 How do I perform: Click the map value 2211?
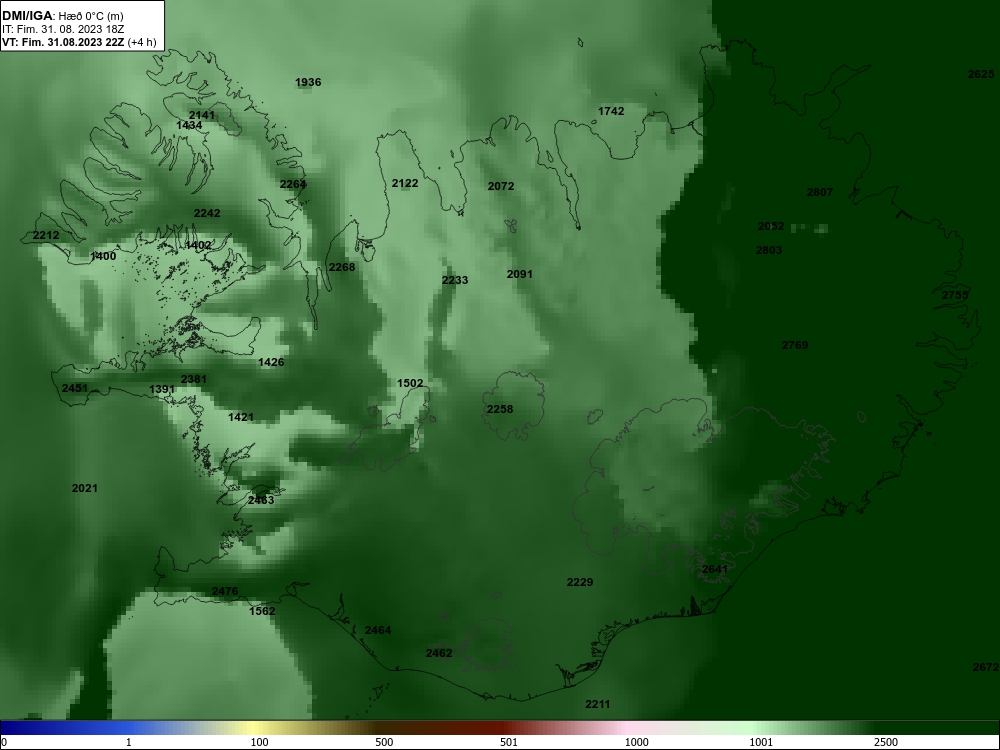(598, 704)
